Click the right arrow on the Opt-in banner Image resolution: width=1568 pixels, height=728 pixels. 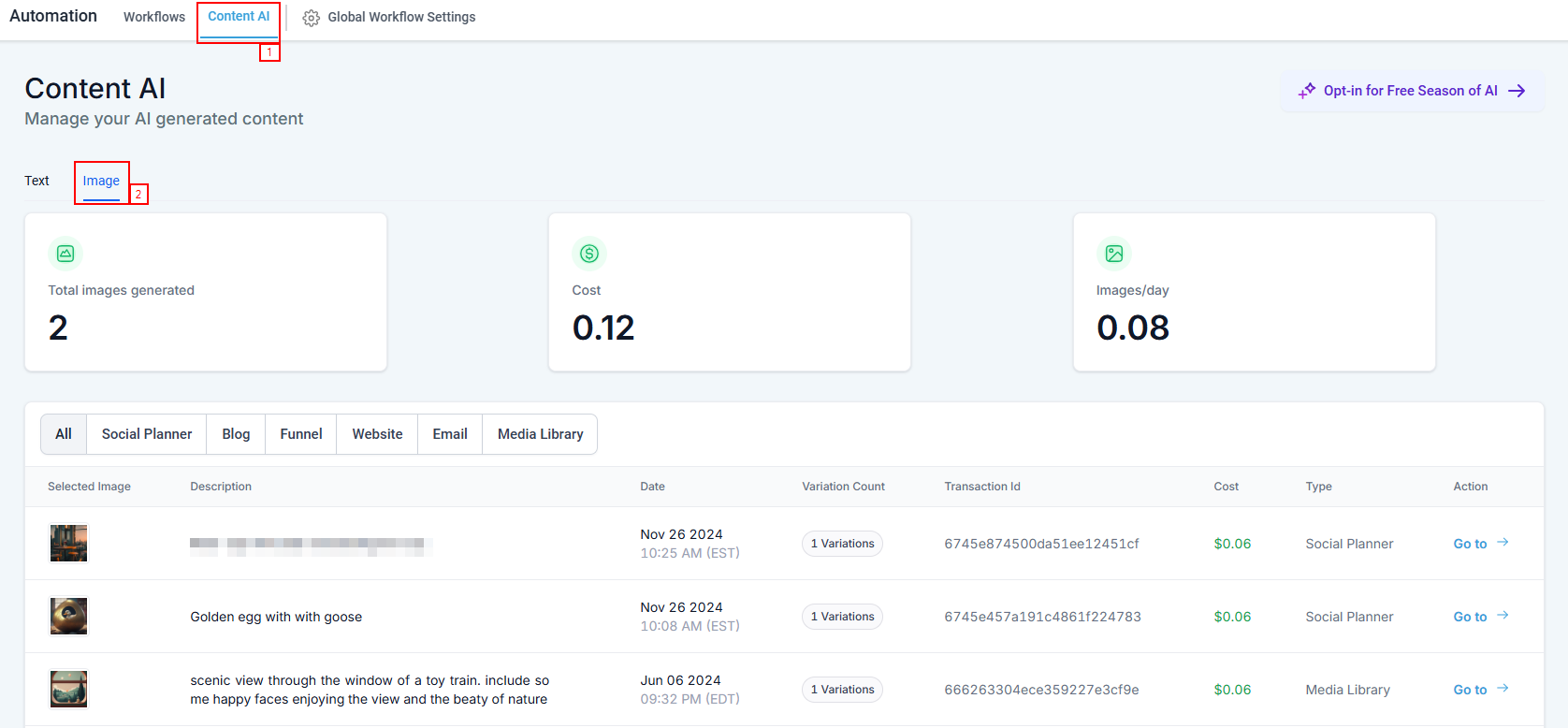click(1517, 91)
